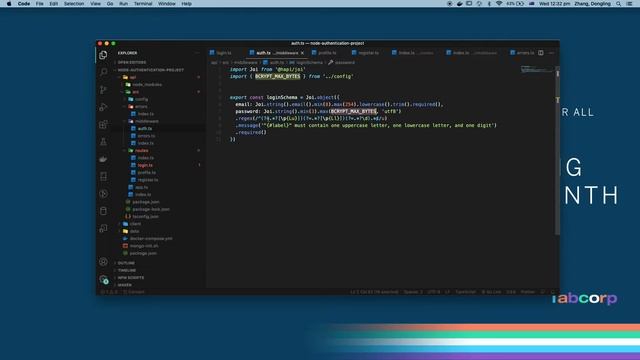Open the Selection menu
Screen dimensions: 640x360
coord(74,4)
